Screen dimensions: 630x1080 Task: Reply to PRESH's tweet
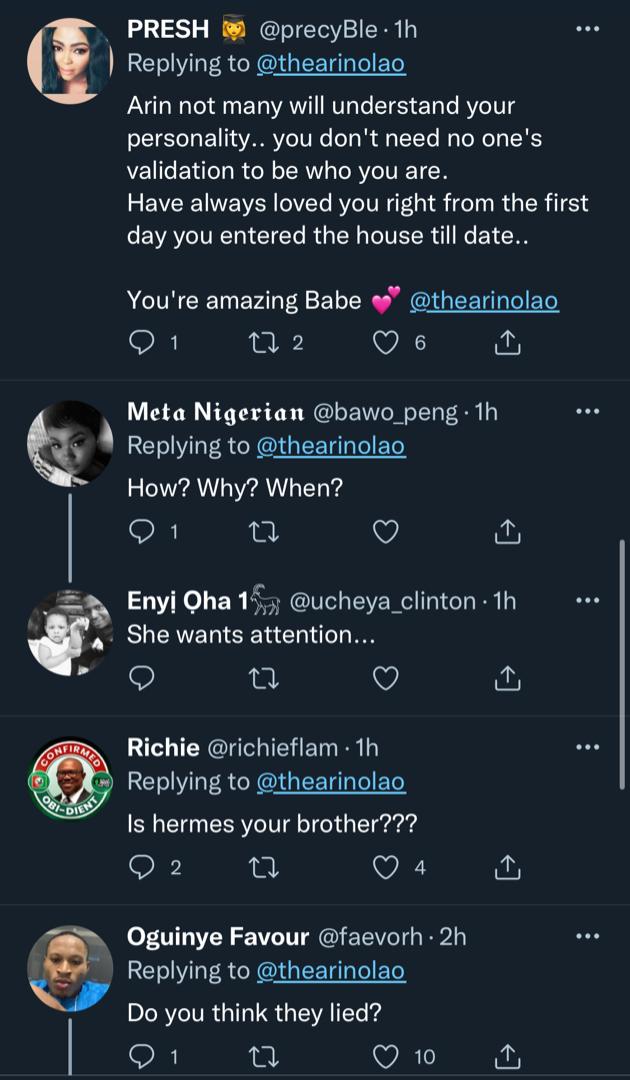point(143,343)
